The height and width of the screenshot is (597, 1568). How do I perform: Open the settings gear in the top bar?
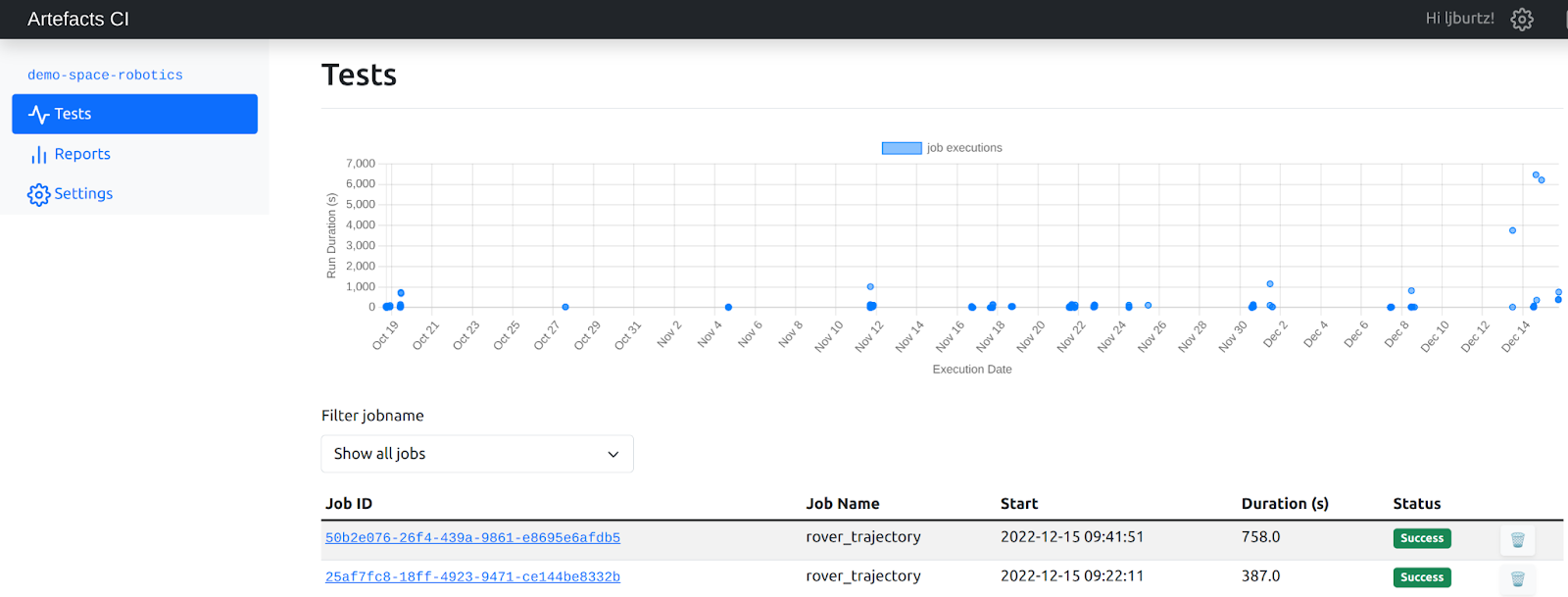click(1521, 19)
